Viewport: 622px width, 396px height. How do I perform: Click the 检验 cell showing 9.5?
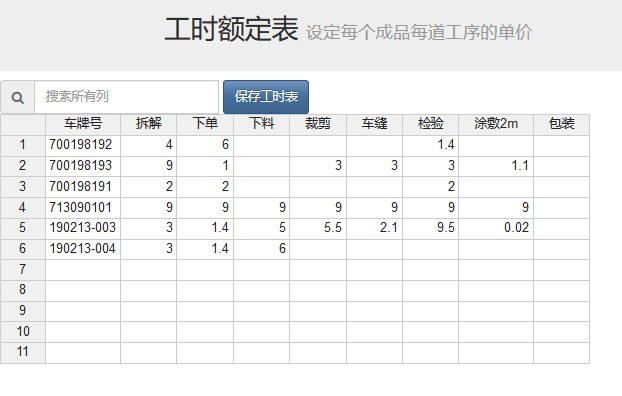(430, 229)
